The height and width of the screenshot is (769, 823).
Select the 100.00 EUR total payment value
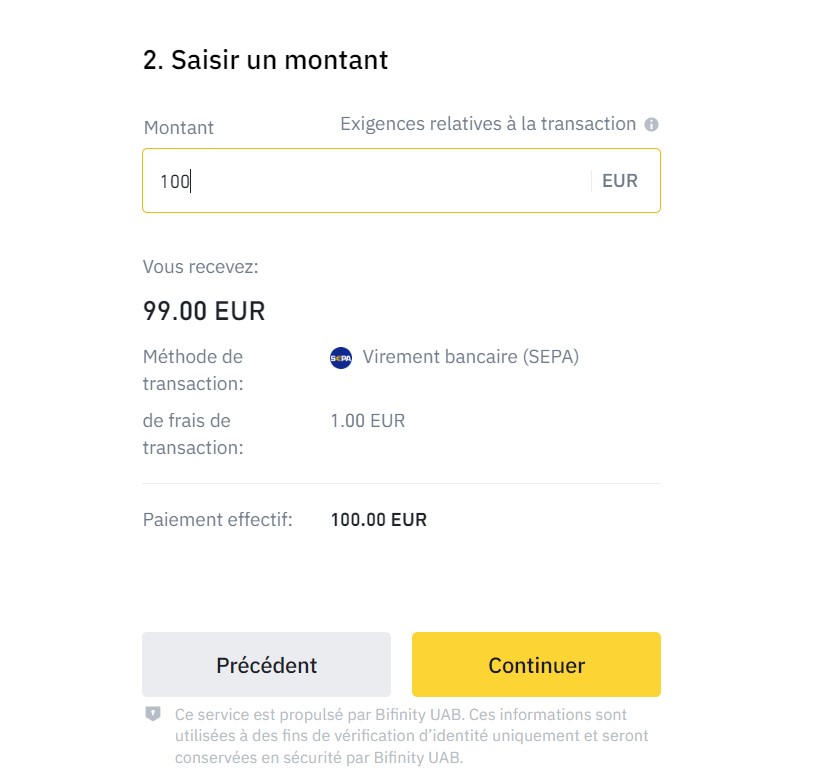[x=379, y=519]
